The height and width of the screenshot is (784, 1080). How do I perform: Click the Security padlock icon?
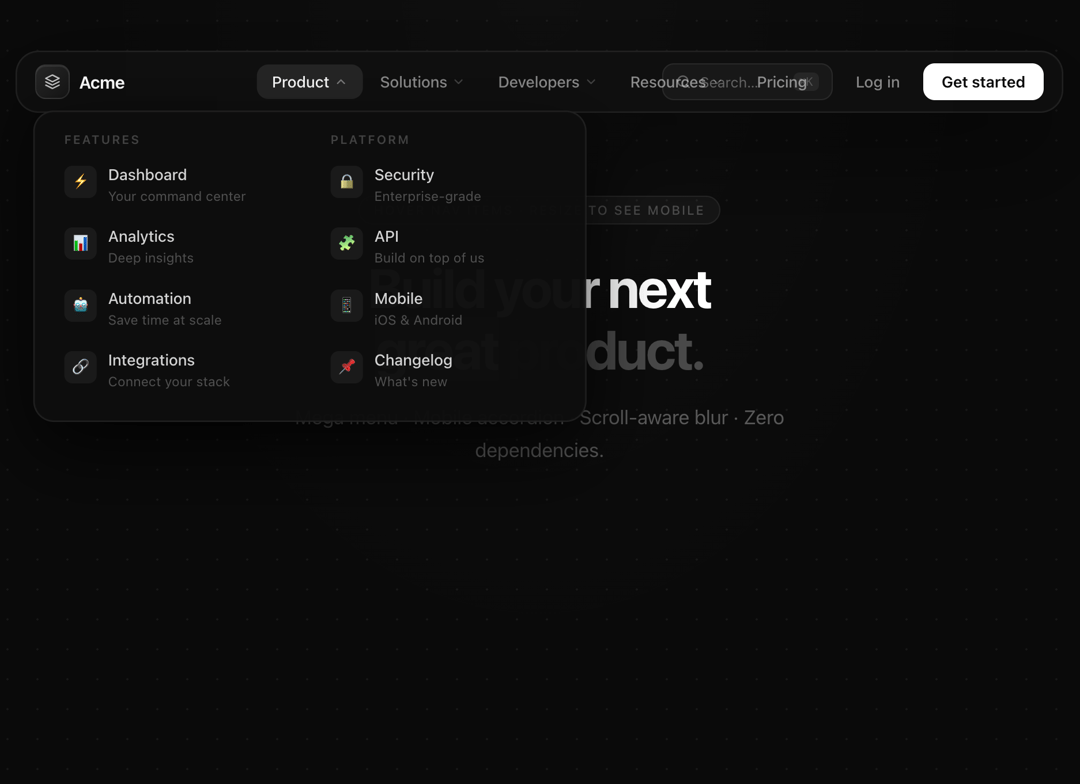tap(346, 182)
